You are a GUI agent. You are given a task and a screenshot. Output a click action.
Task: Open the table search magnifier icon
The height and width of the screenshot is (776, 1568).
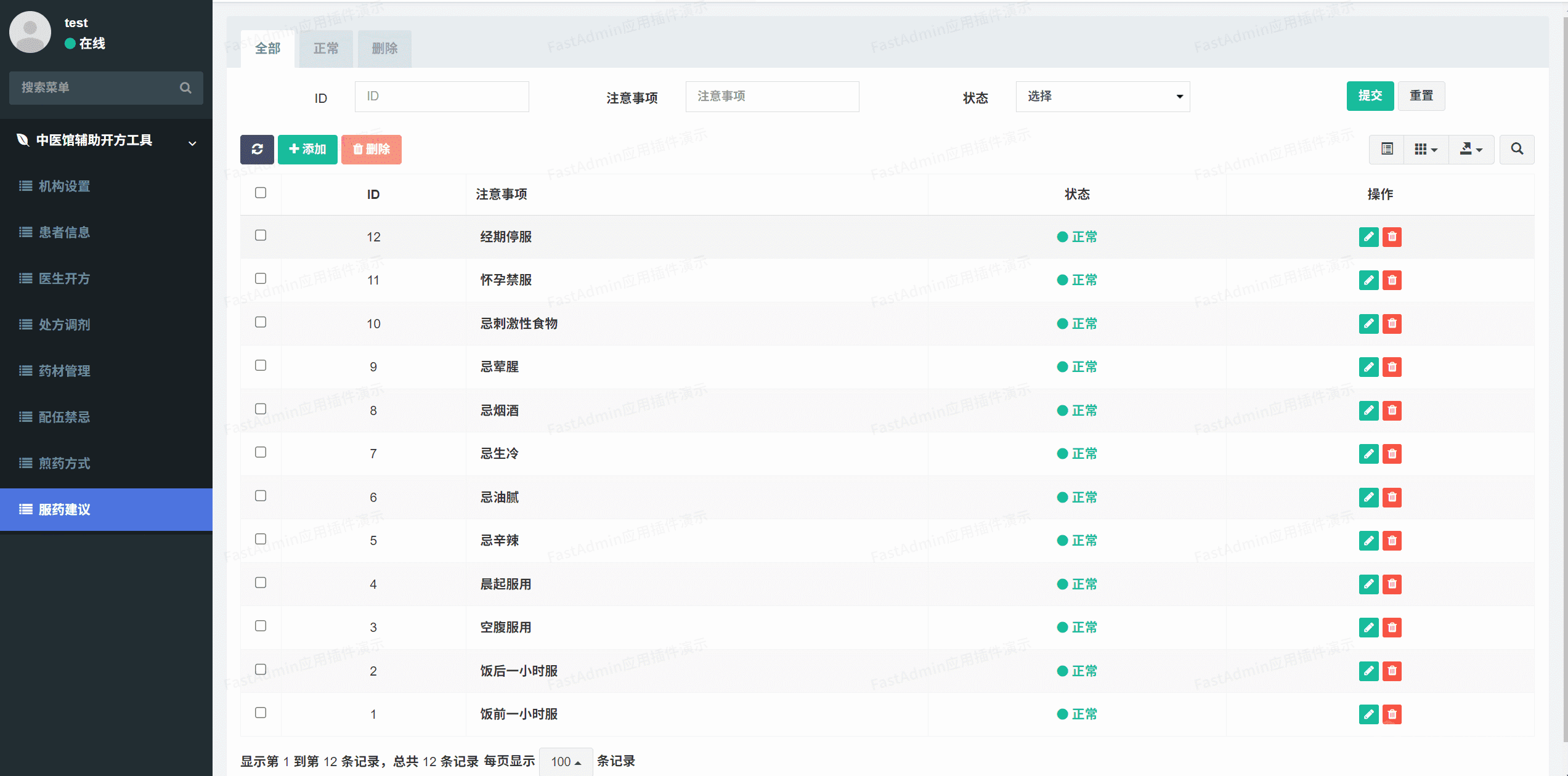pyautogui.click(x=1517, y=149)
